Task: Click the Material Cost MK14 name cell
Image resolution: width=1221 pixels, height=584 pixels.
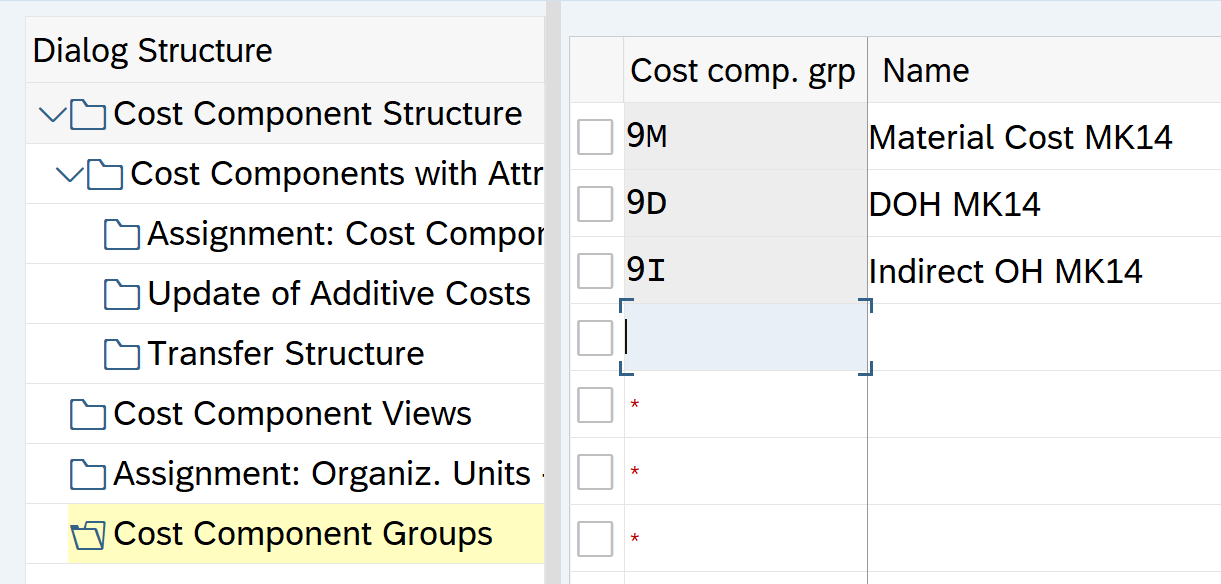Action: click(1020, 137)
